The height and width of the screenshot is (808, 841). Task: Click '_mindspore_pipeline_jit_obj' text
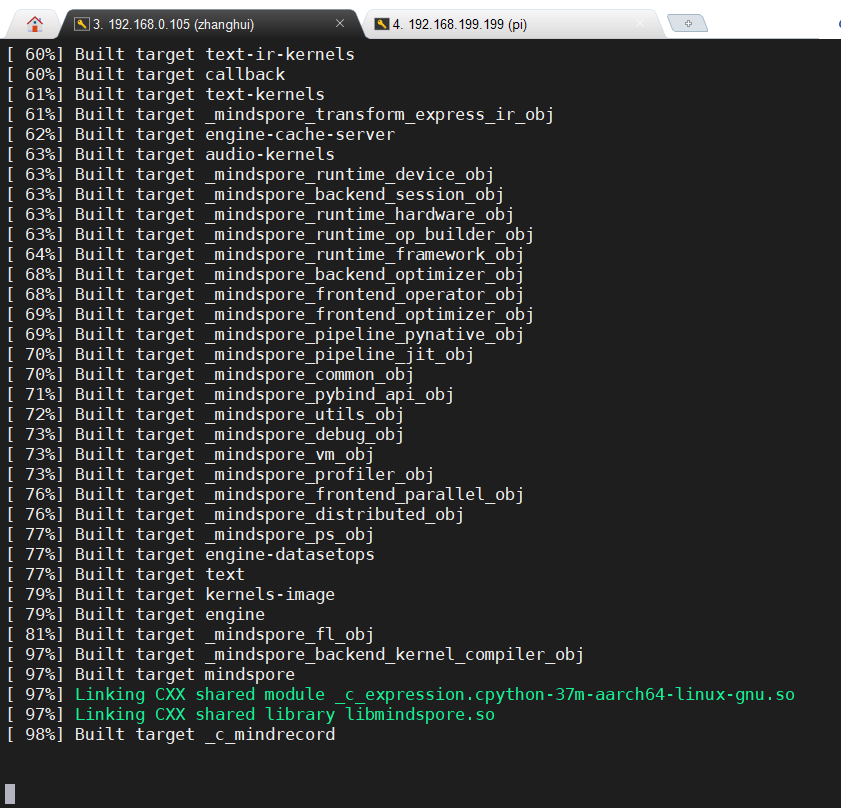point(340,355)
